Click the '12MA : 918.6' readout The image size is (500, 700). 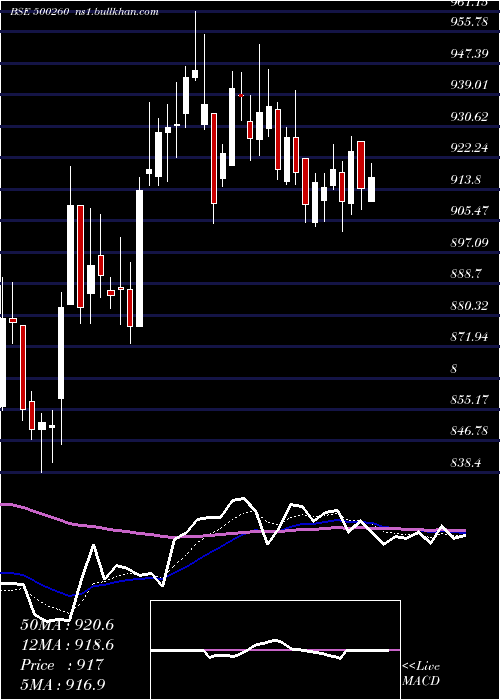pyautogui.click(x=67, y=645)
